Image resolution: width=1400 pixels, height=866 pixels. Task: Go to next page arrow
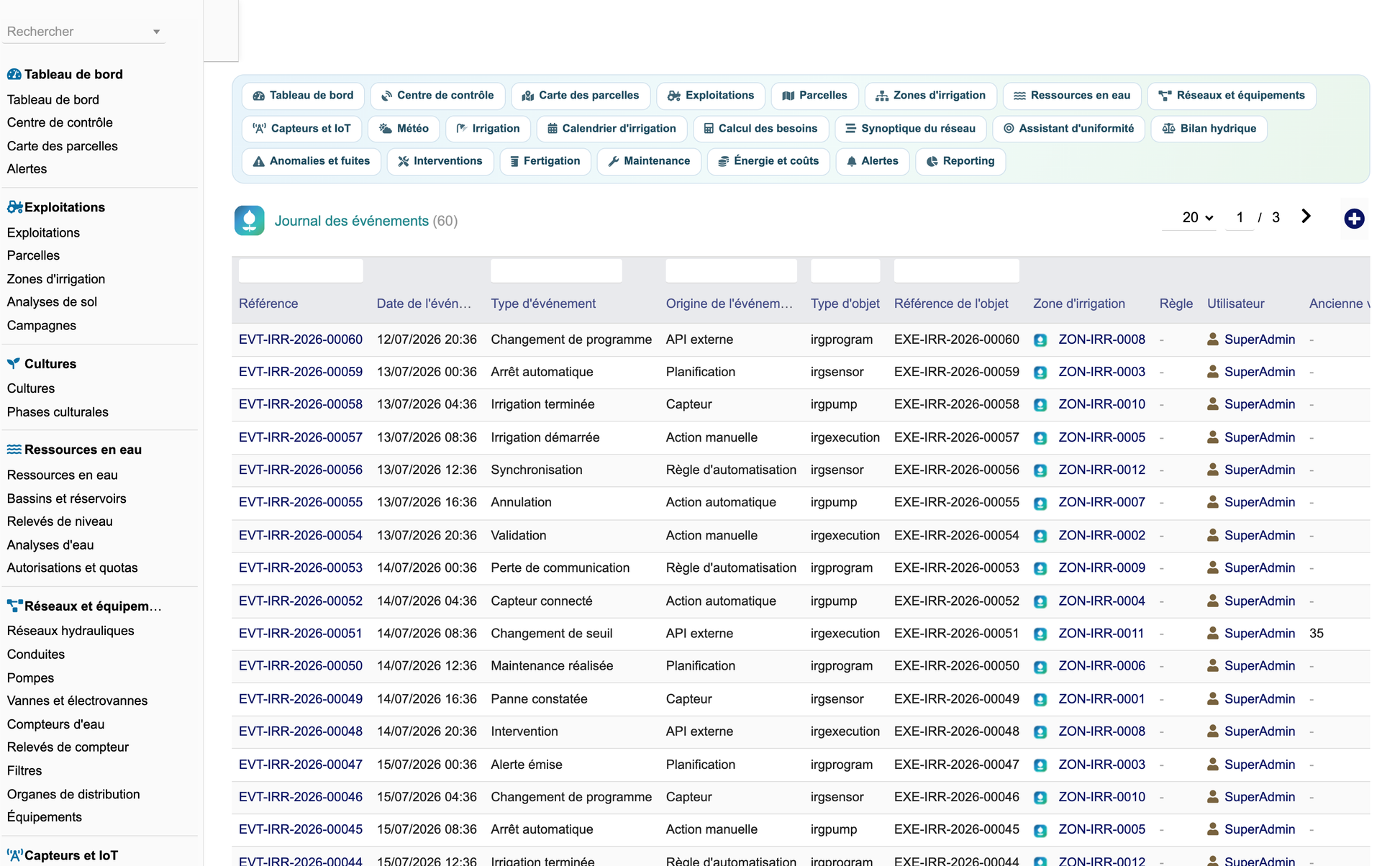tap(1306, 216)
